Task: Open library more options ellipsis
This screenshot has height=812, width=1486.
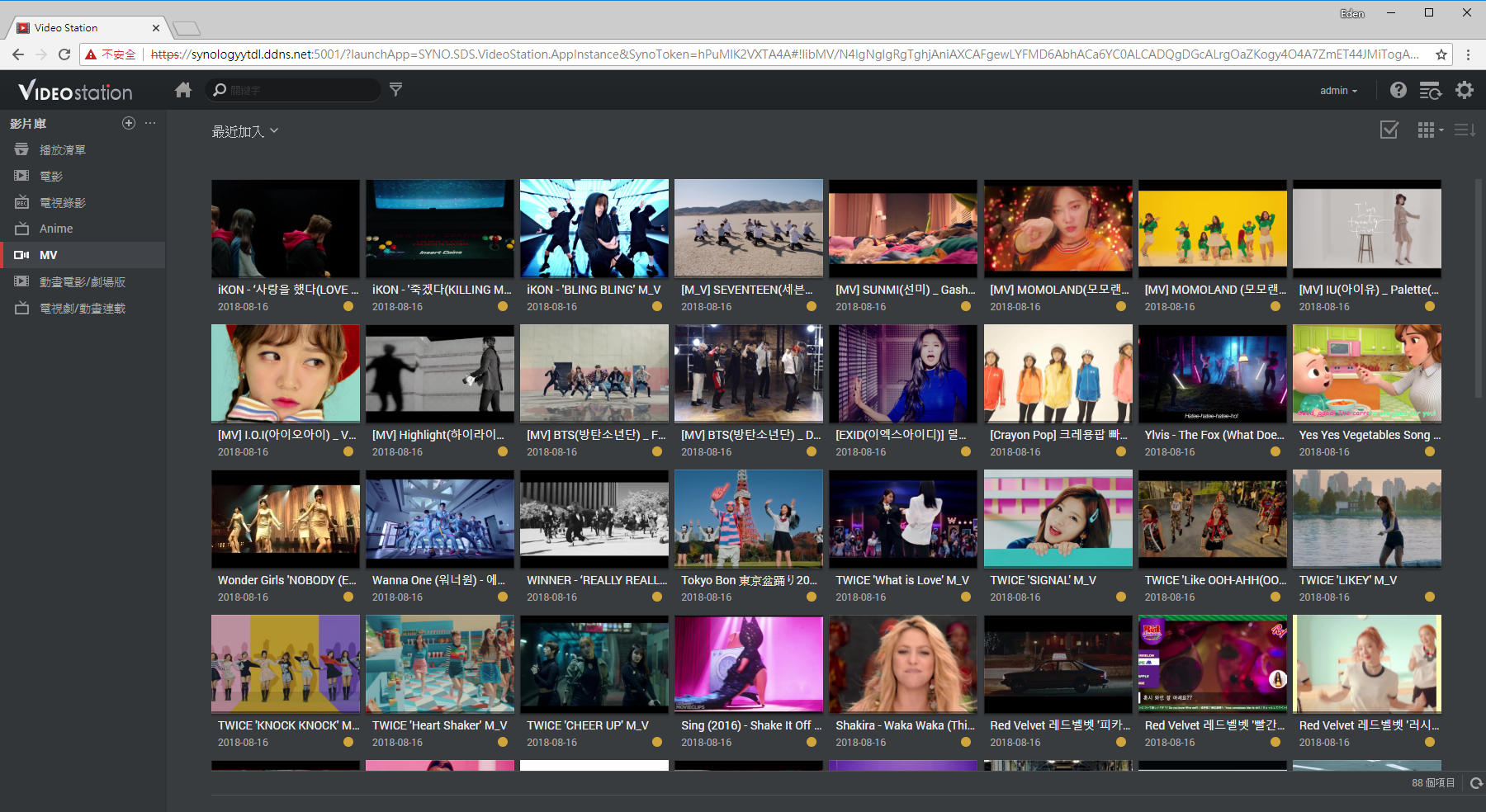Action: pyautogui.click(x=150, y=123)
